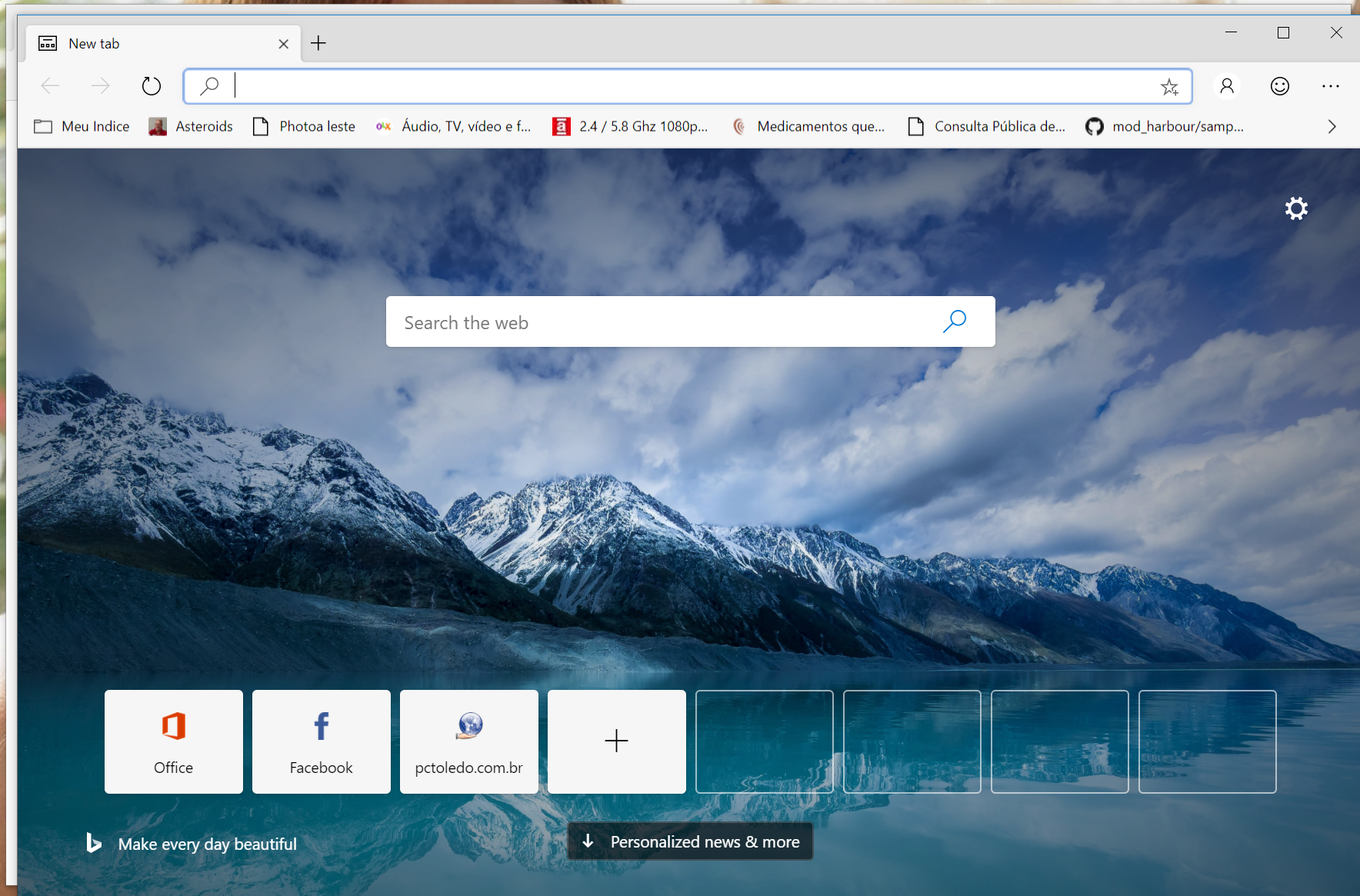Open the Asteroids bookmark
The image size is (1360, 896).
(x=191, y=126)
